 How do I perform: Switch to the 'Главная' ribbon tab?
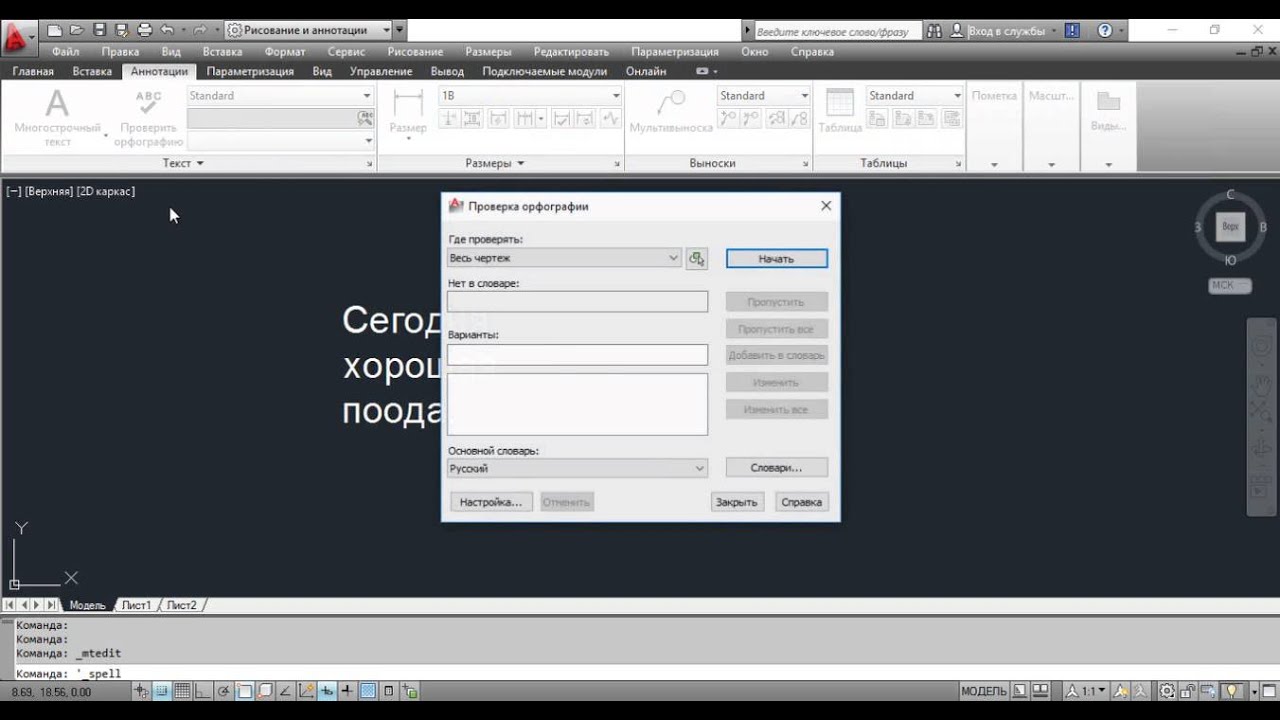pos(33,71)
